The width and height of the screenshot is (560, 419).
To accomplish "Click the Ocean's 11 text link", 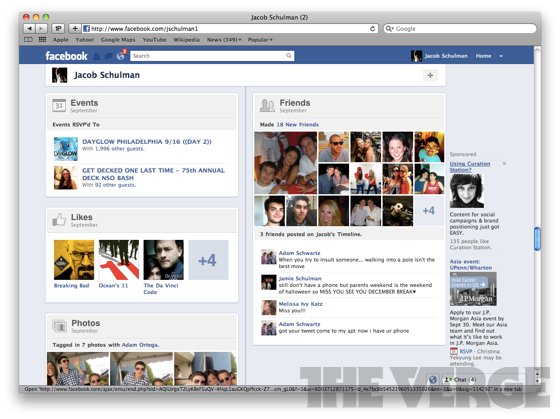I will pyautogui.click(x=113, y=285).
